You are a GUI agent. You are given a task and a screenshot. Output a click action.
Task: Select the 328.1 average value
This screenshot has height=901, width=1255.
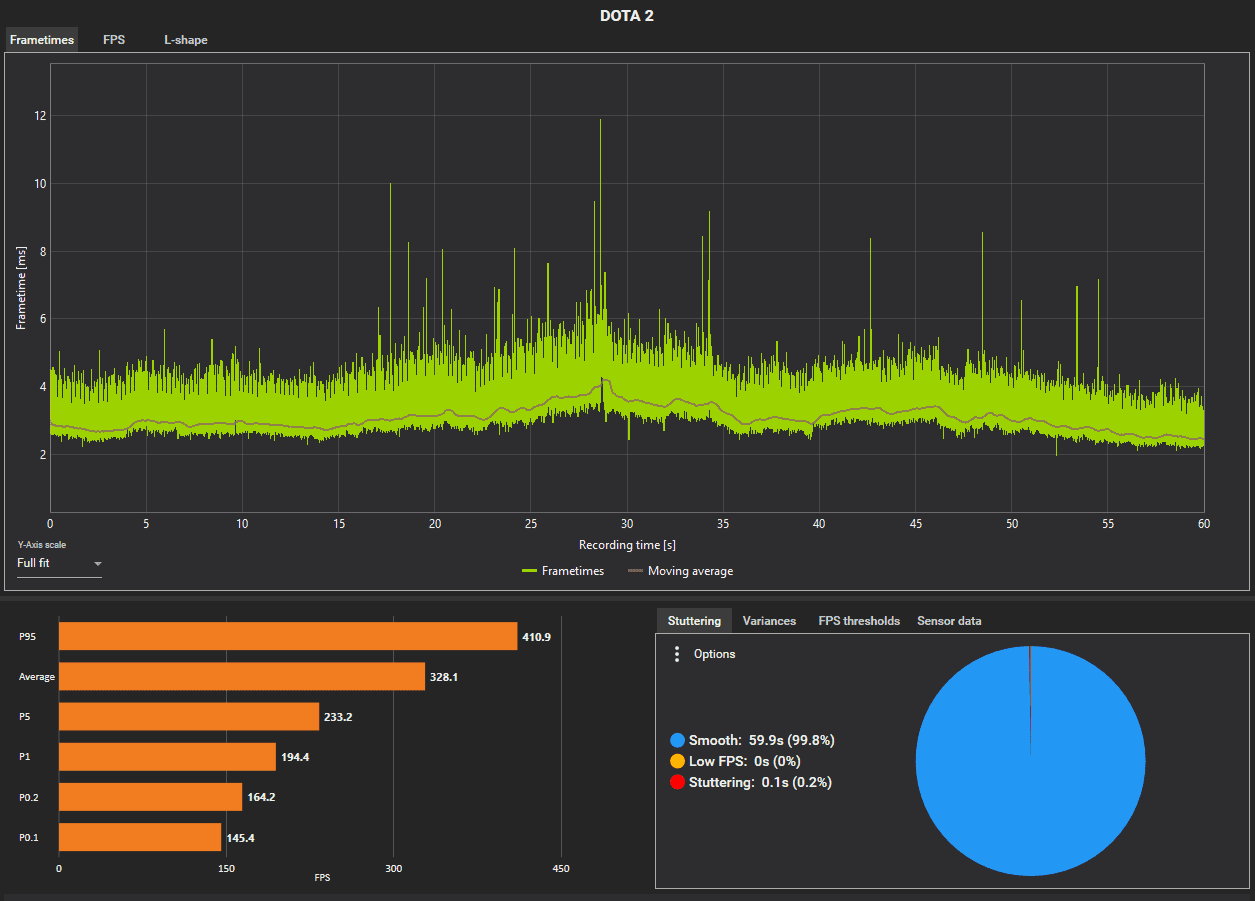click(444, 677)
